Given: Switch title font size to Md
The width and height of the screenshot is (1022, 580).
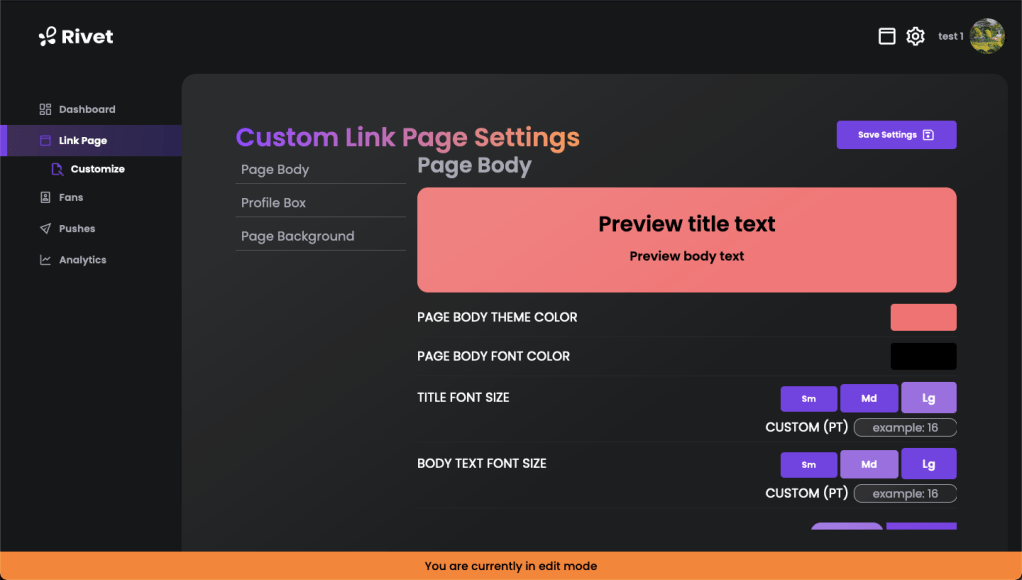Looking at the screenshot, I should [x=868, y=397].
